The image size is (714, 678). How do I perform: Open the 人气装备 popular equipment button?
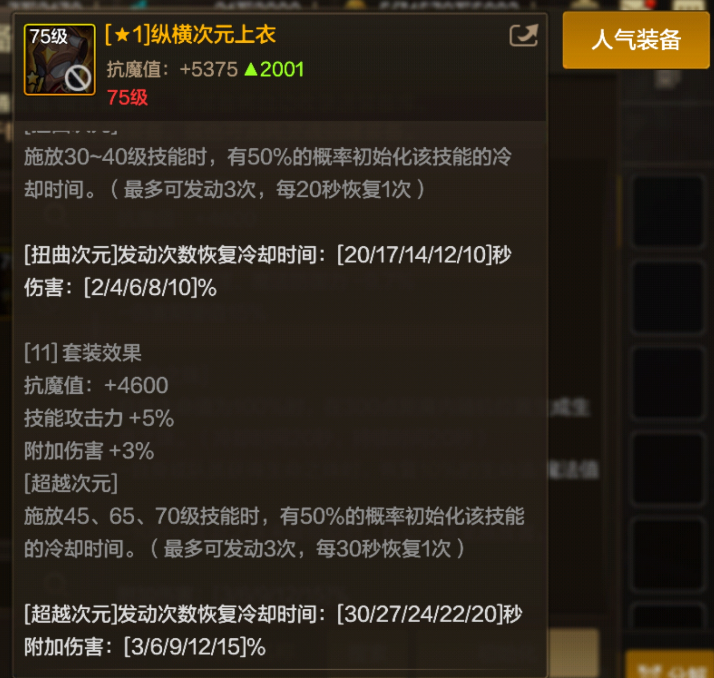coord(636,40)
